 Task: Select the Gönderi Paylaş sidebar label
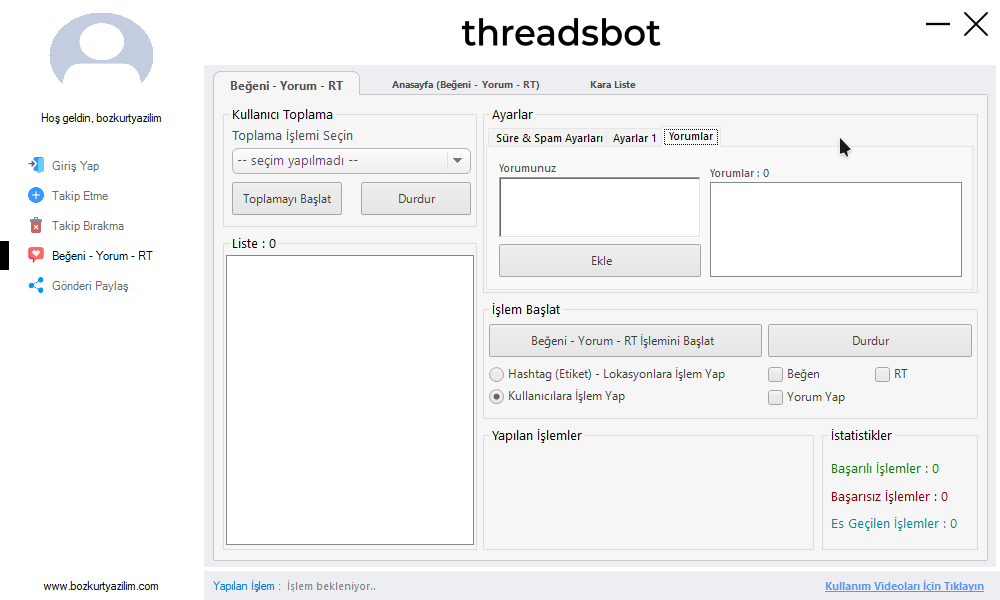click(x=90, y=286)
